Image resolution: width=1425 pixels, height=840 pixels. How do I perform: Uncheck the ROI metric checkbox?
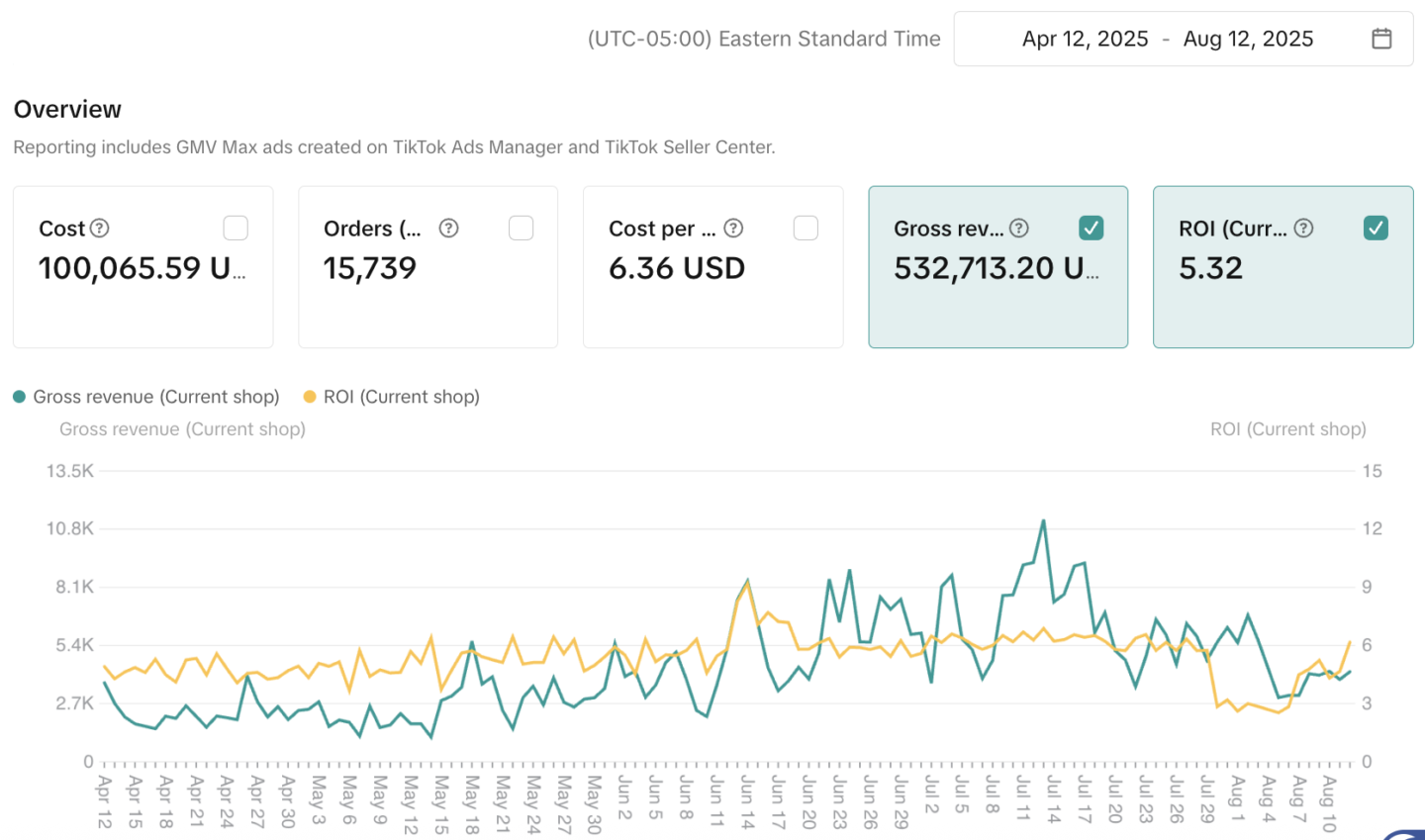click(x=1376, y=229)
